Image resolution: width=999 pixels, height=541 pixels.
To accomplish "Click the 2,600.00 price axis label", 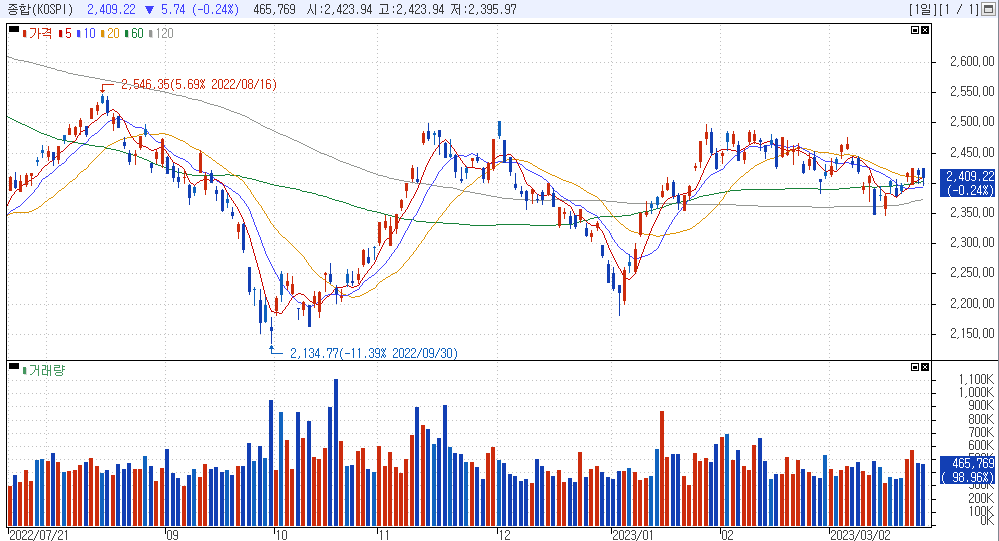I will 972,61.
